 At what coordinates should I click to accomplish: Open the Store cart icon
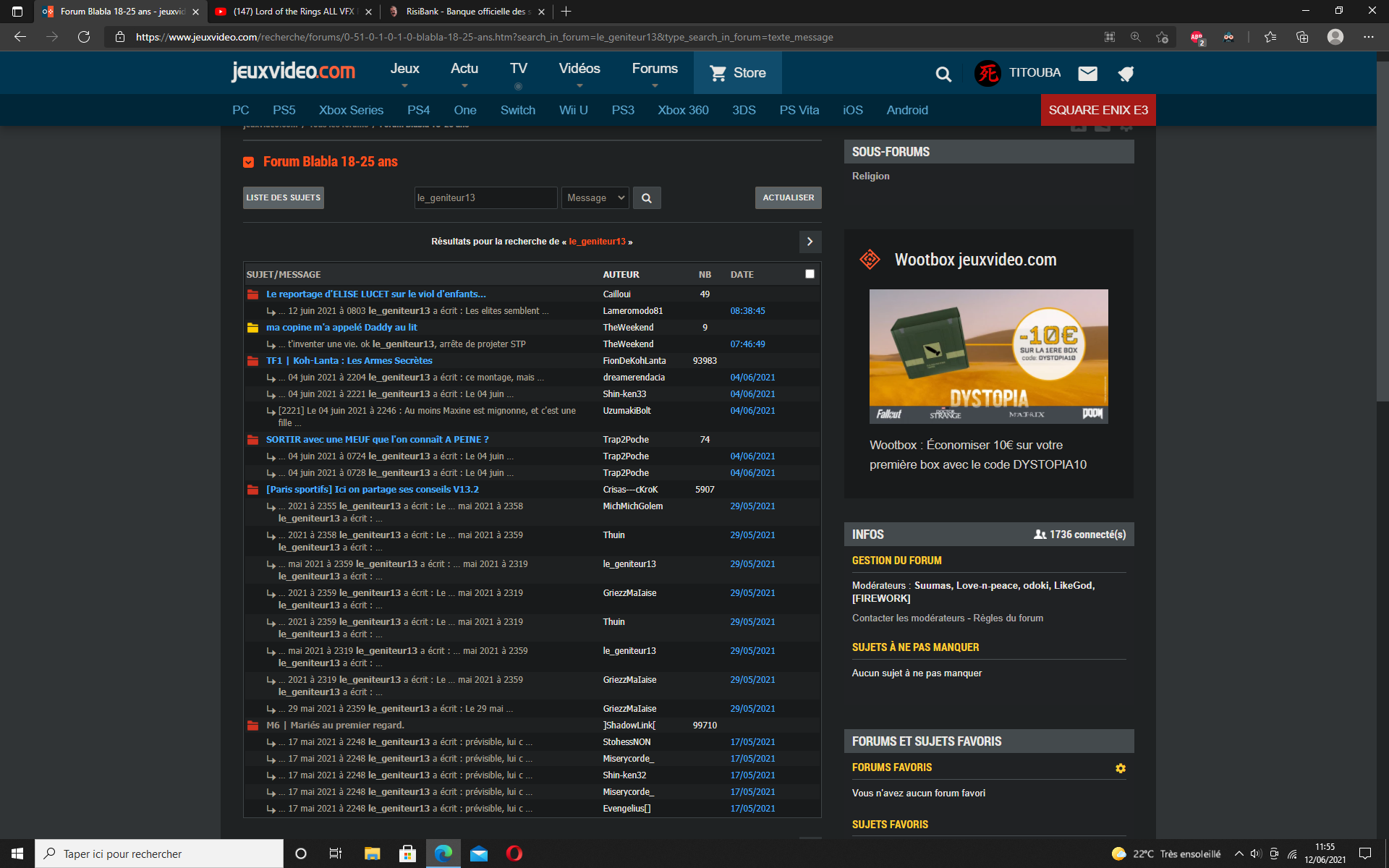pos(718,73)
